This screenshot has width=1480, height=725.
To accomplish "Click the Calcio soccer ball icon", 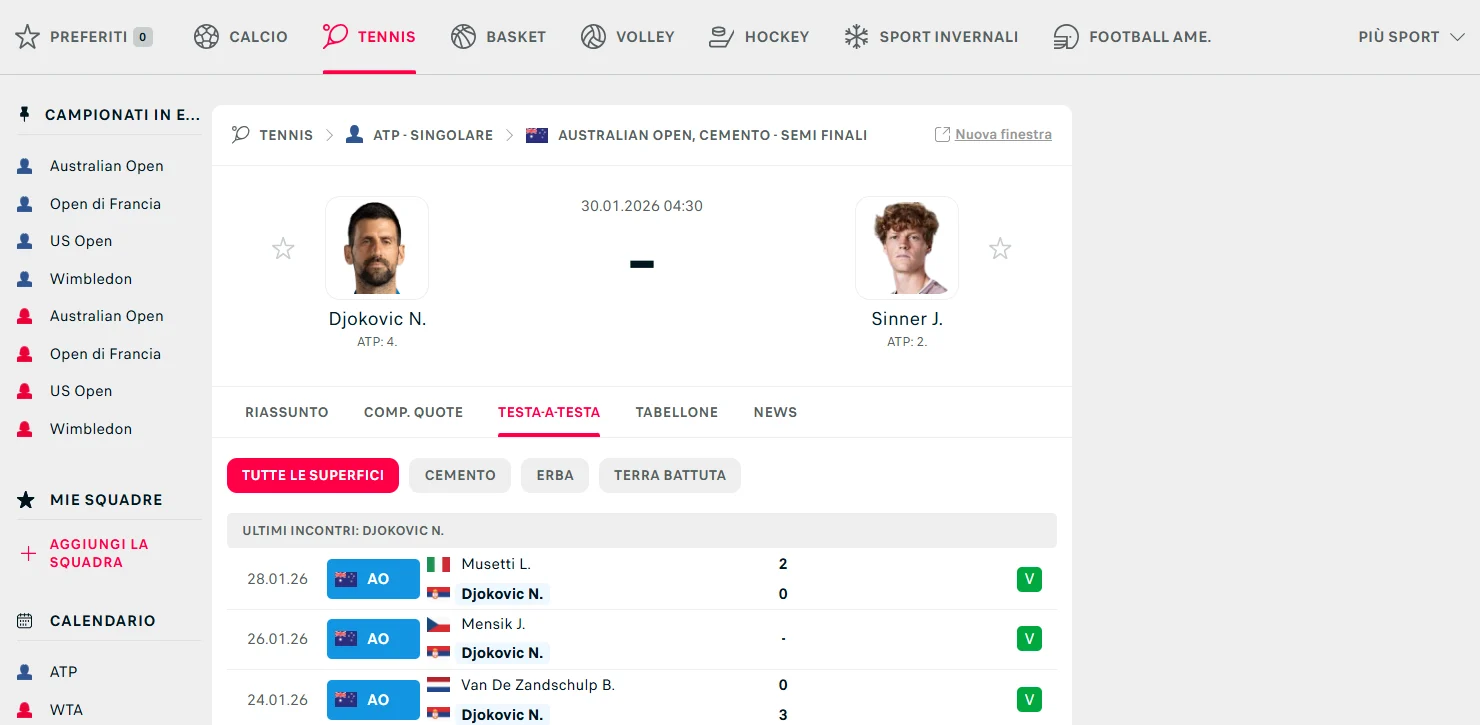I will coord(206,37).
